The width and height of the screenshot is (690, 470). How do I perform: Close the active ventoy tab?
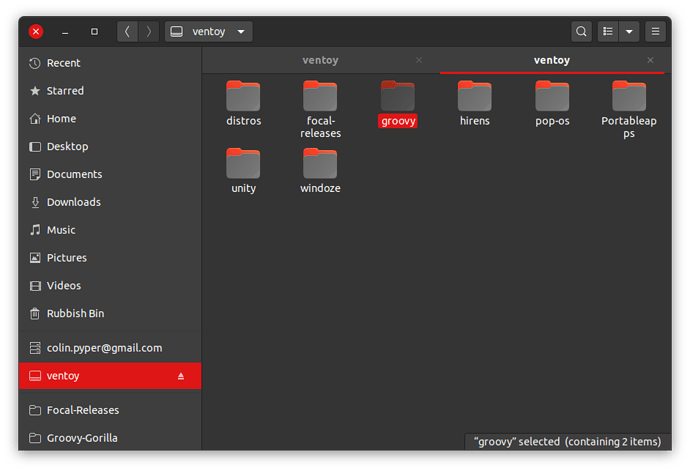click(650, 60)
